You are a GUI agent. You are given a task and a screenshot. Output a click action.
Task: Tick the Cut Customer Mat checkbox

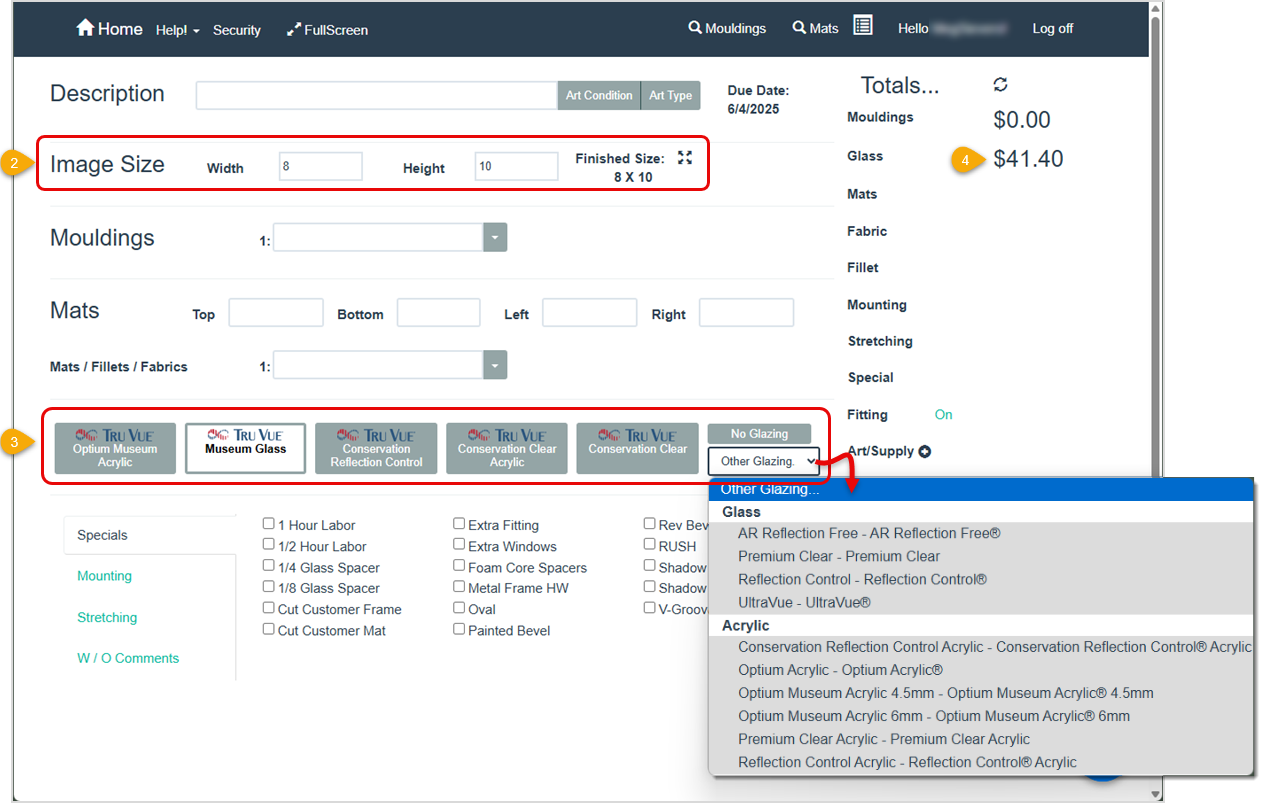(269, 630)
